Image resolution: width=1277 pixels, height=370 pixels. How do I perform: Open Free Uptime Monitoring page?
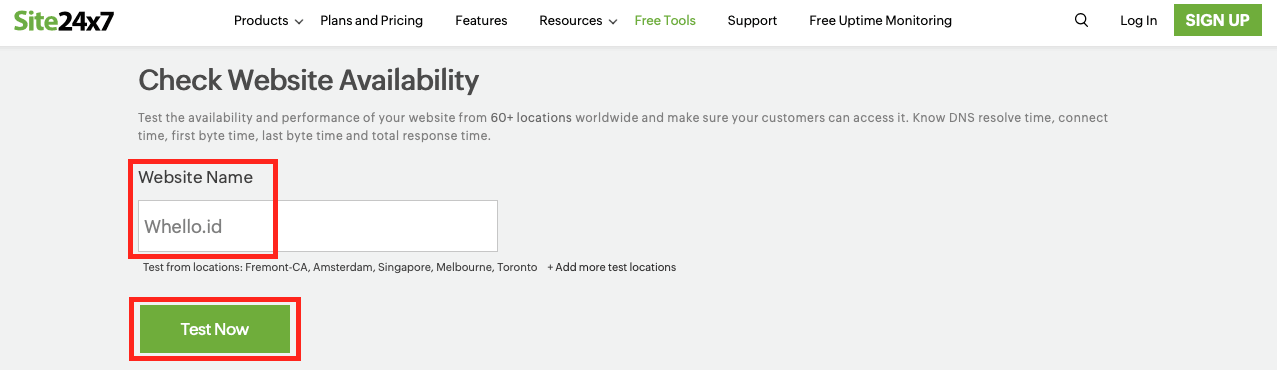[880, 20]
